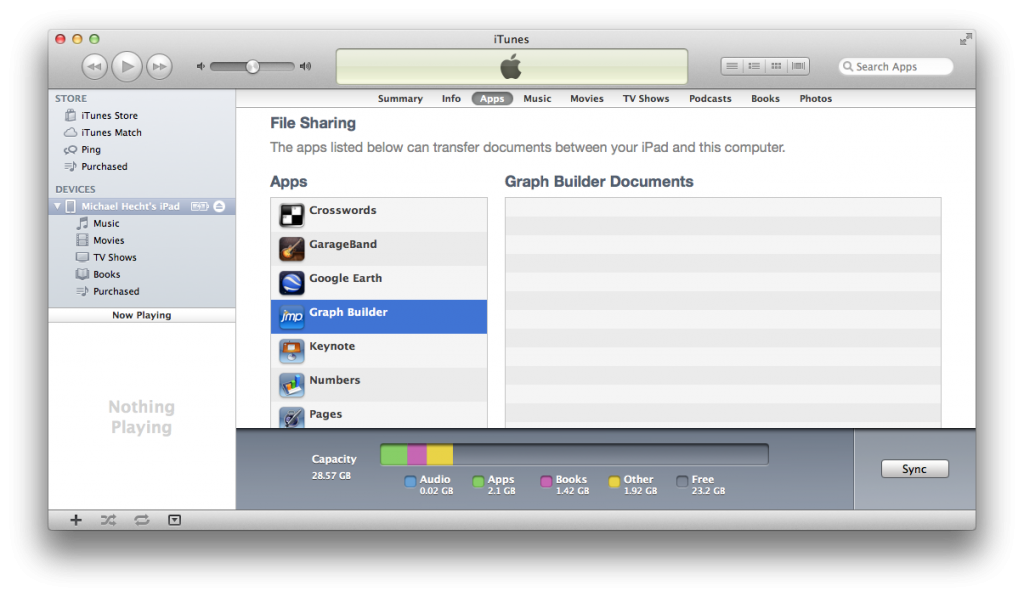This screenshot has height=597, width=1024.
Task: Select GarageBand text in Apps list
Action: point(343,244)
